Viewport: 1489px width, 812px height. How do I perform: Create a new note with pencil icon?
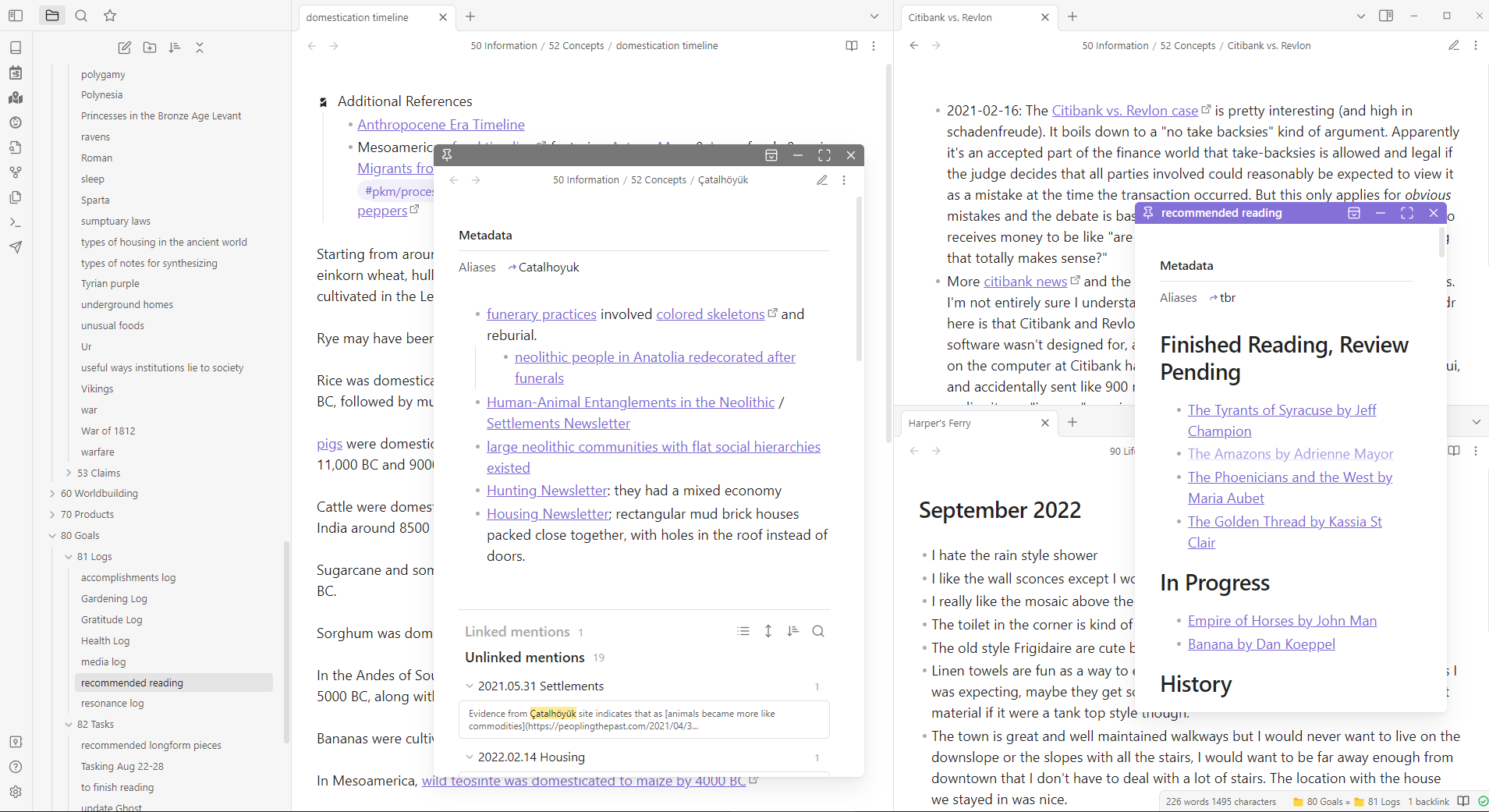pos(125,48)
